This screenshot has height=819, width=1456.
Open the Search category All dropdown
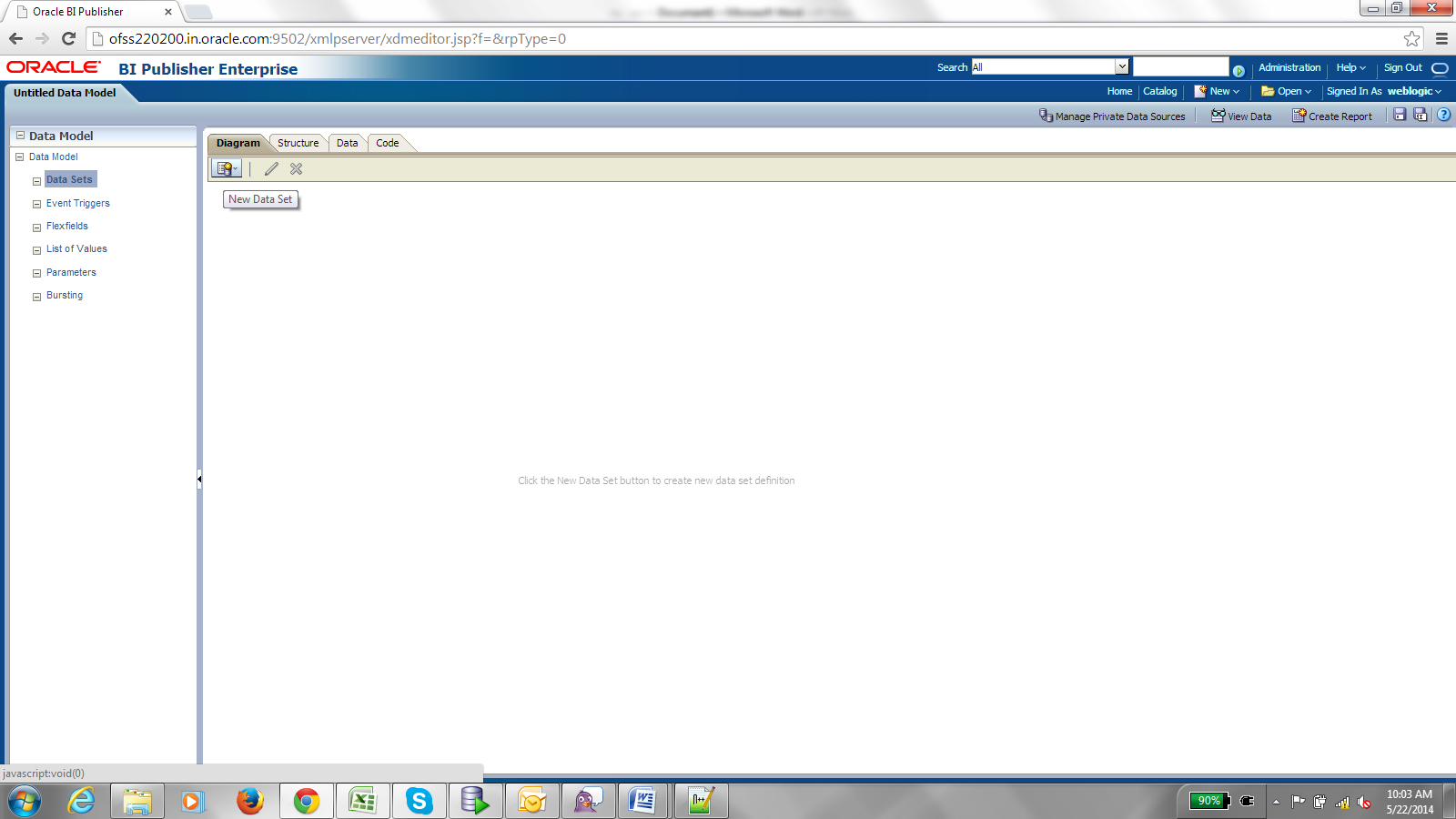point(1050,66)
